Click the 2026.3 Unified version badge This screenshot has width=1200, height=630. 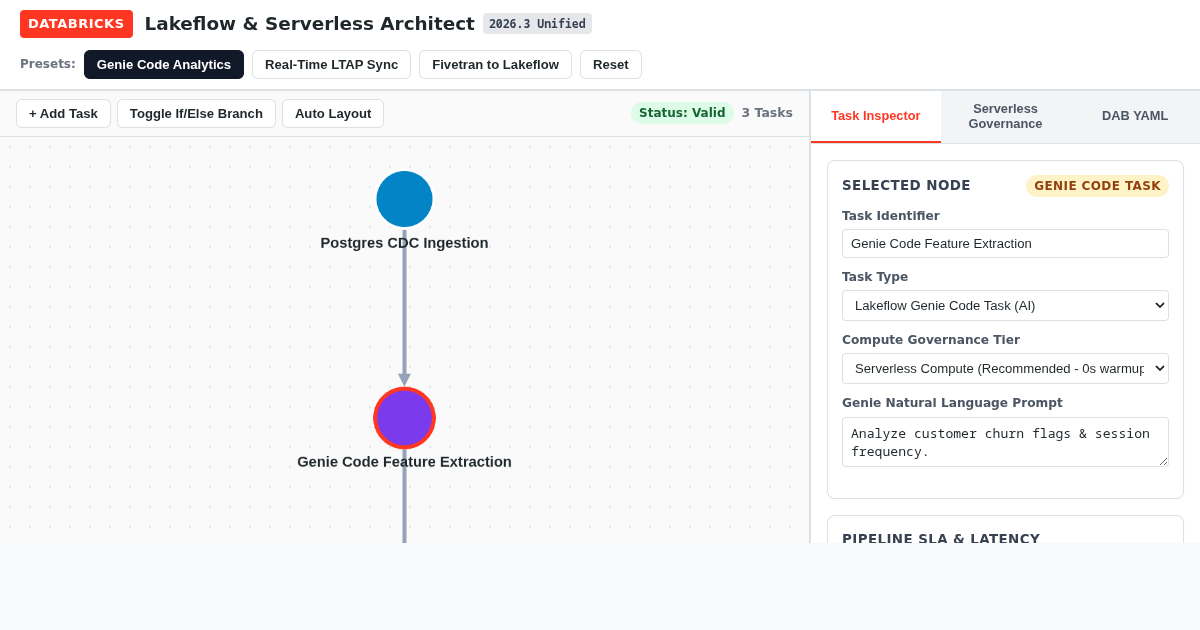coord(537,24)
